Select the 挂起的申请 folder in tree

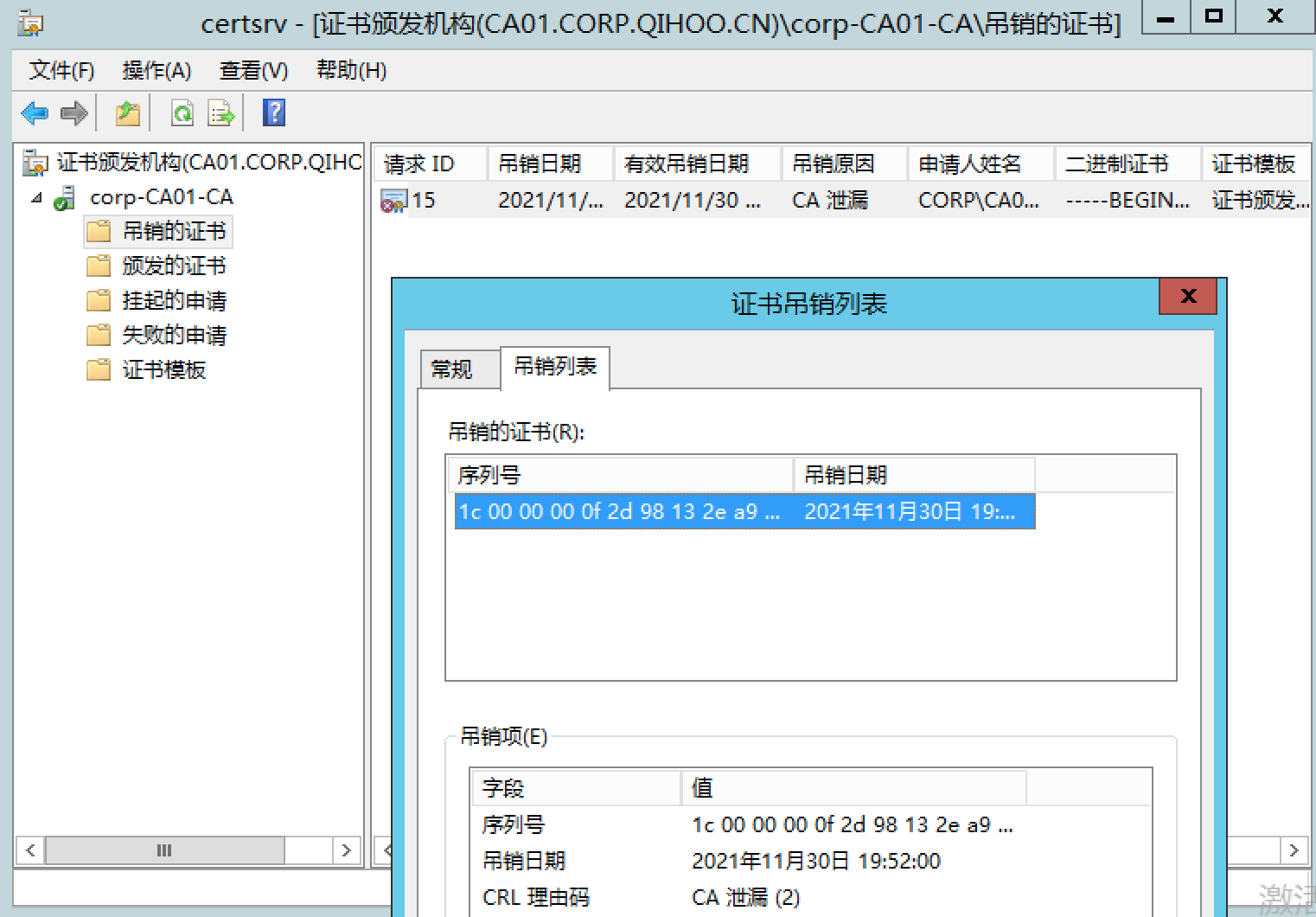pyautogui.click(x=173, y=300)
